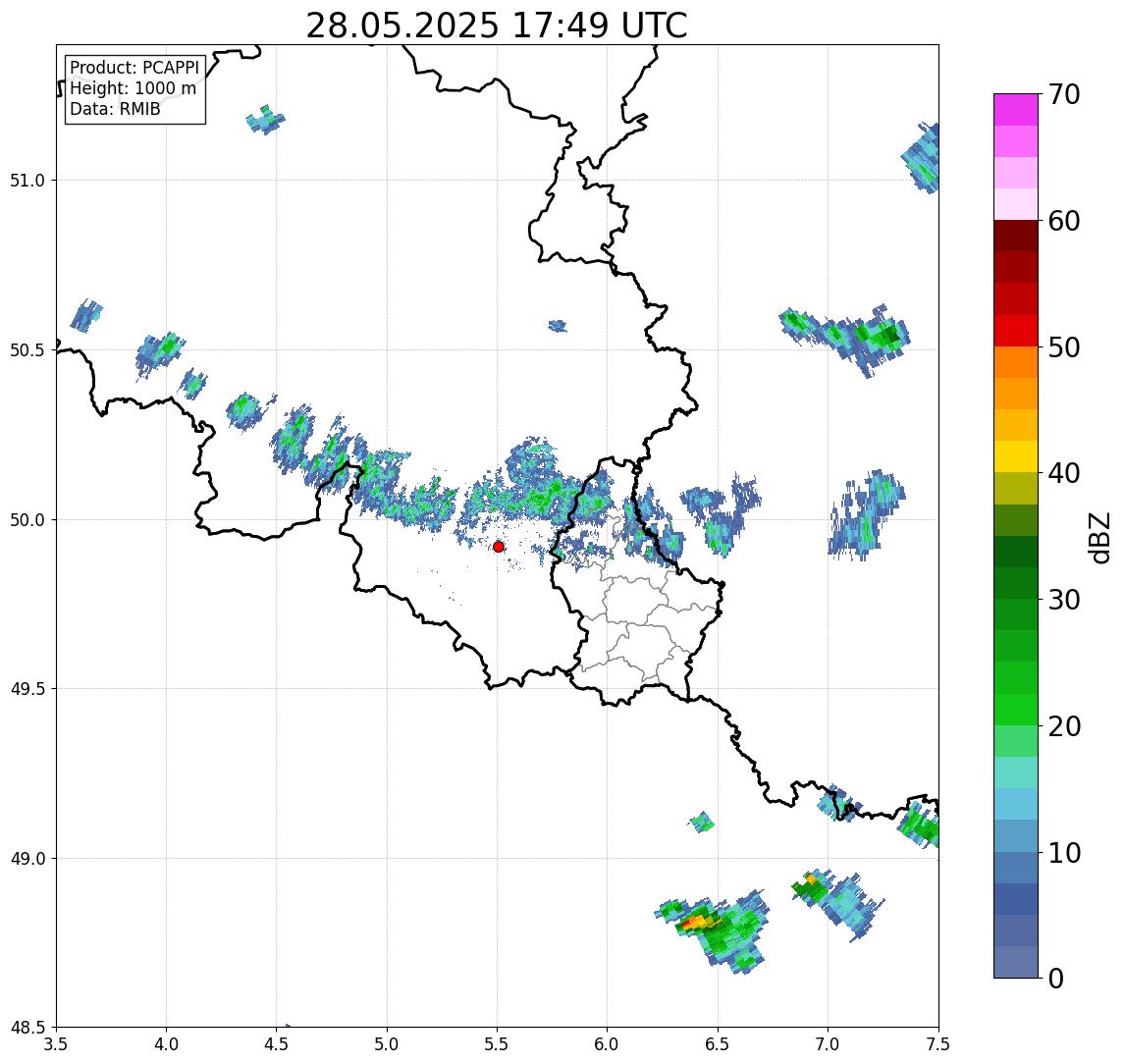Click the magenta top segment of colorbar

(1016, 110)
